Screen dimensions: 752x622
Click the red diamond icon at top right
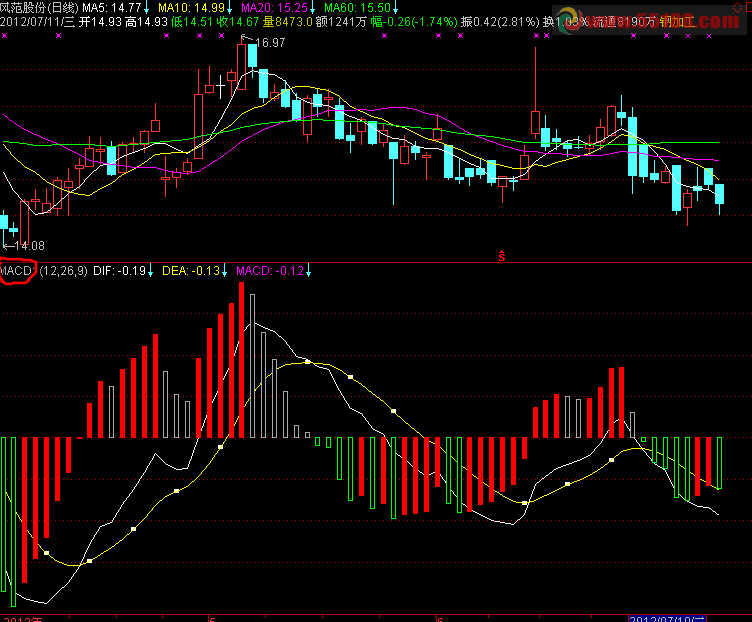[738, 8]
